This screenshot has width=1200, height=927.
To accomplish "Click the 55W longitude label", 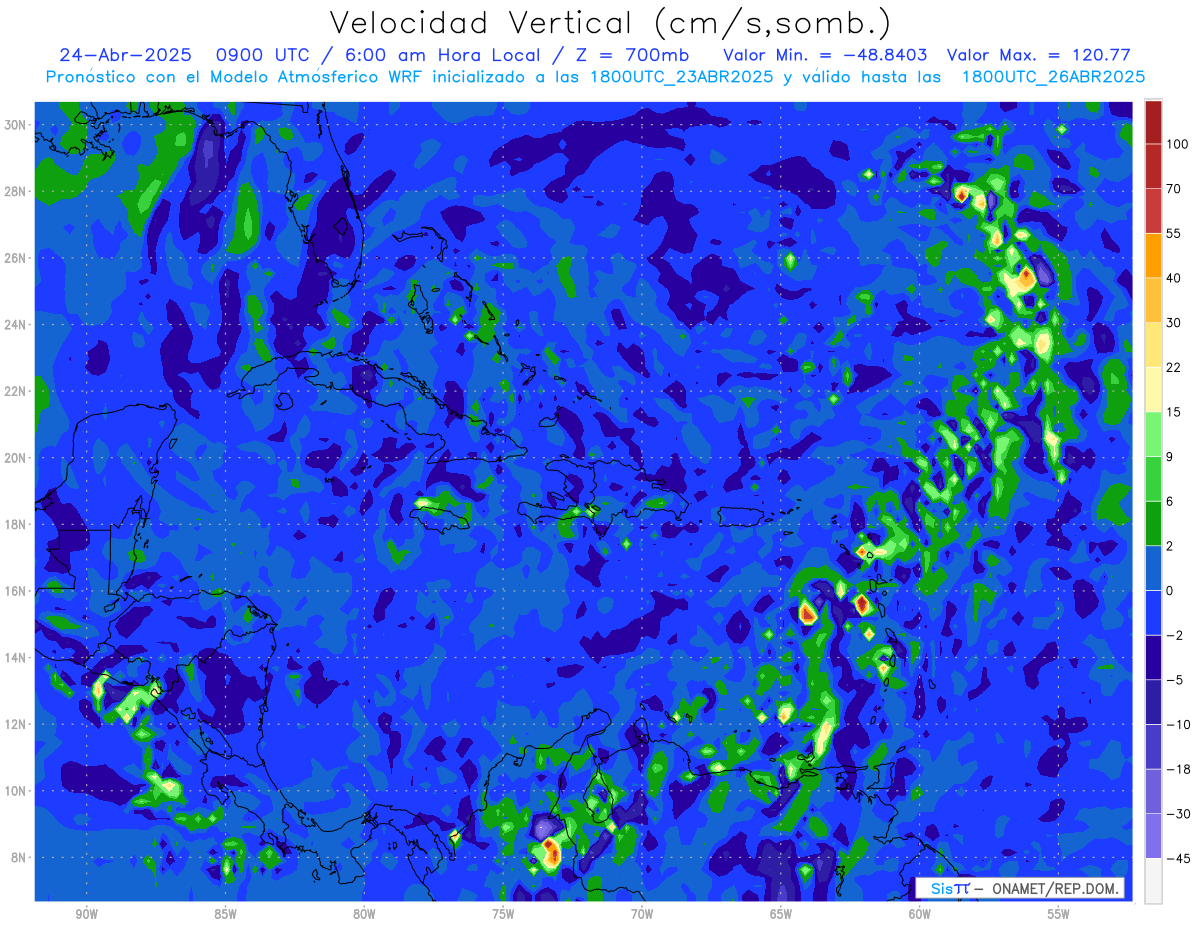I will 1059,913.
